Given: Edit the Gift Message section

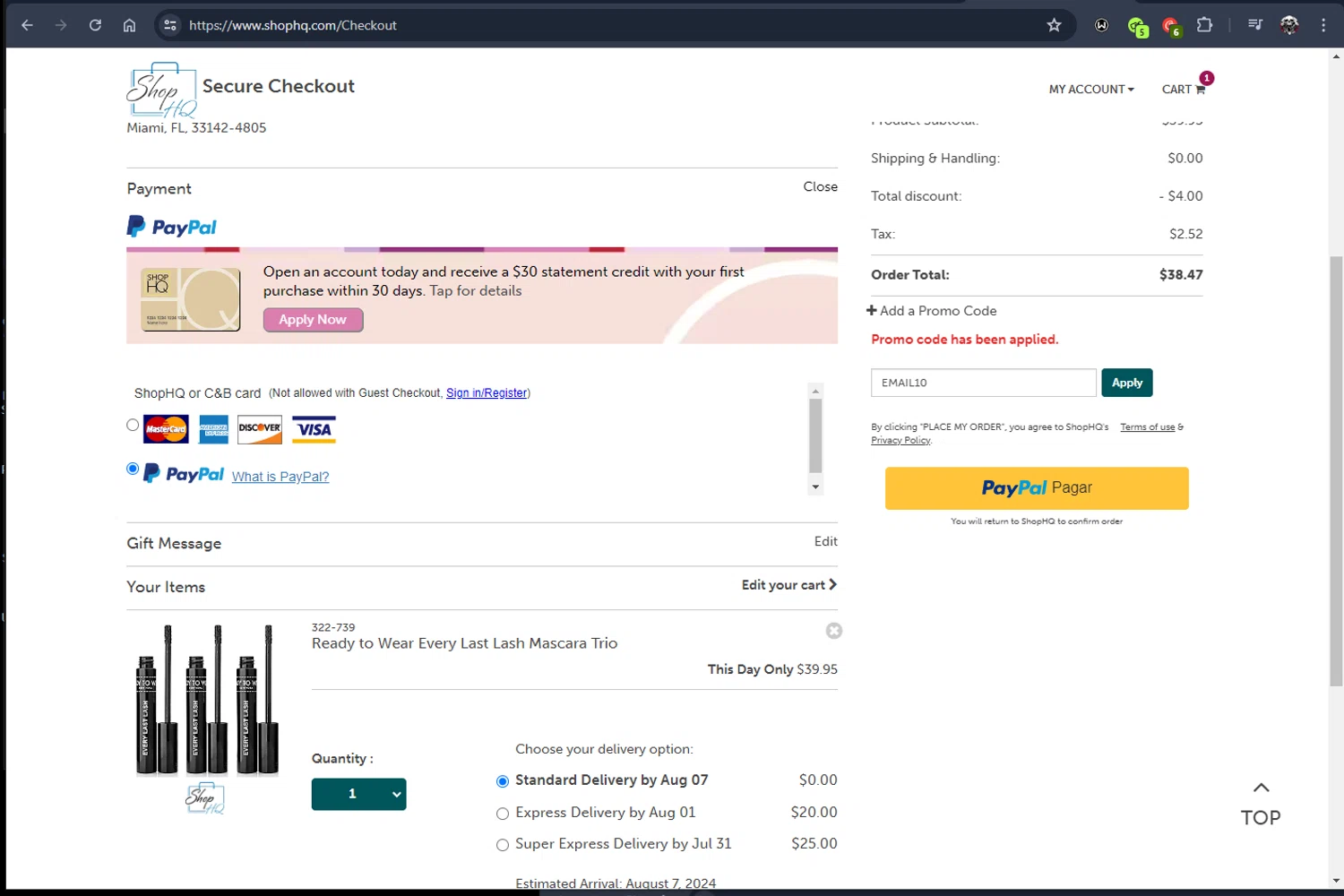Looking at the screenshot, I should pyautogui.click(x=825, y=541).
